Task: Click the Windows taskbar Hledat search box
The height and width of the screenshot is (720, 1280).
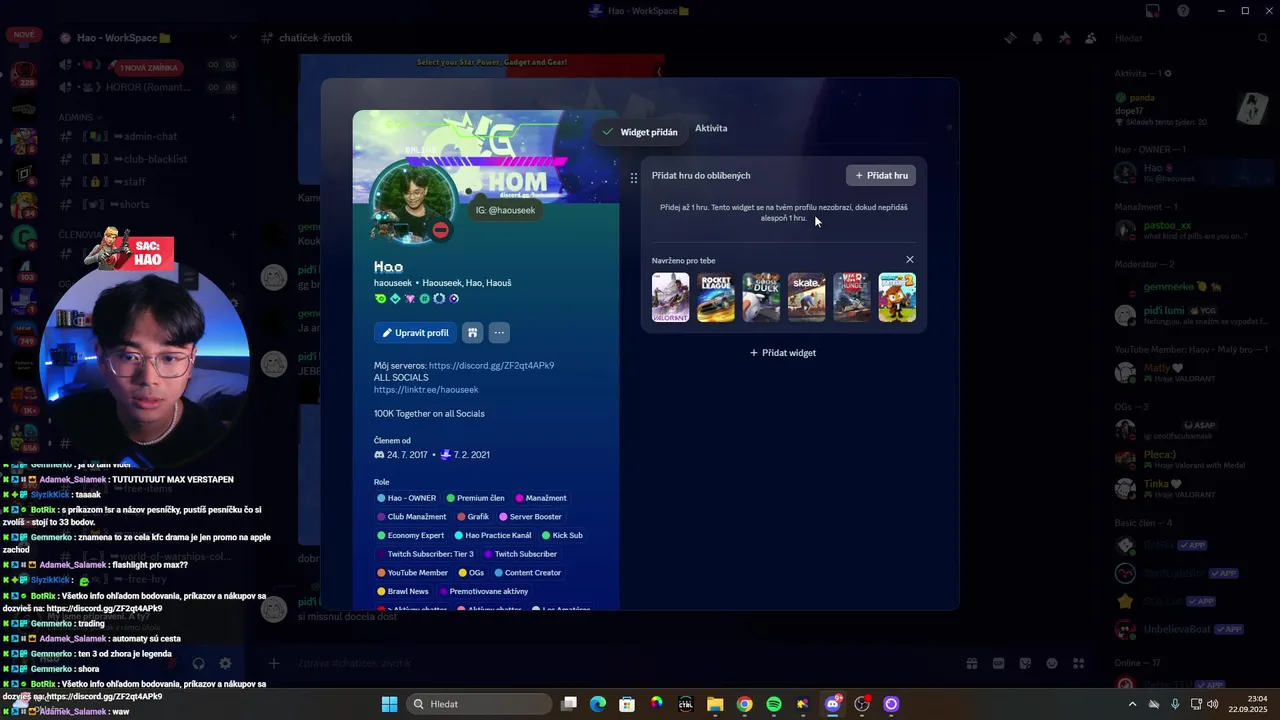Action: pyautogui.click(x=478, y=704)
